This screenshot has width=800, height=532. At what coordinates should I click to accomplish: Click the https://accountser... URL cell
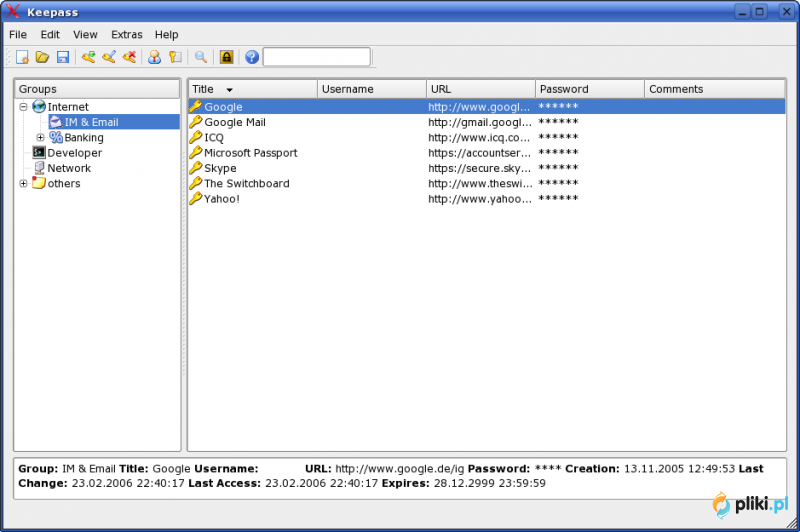pos(479,153)
